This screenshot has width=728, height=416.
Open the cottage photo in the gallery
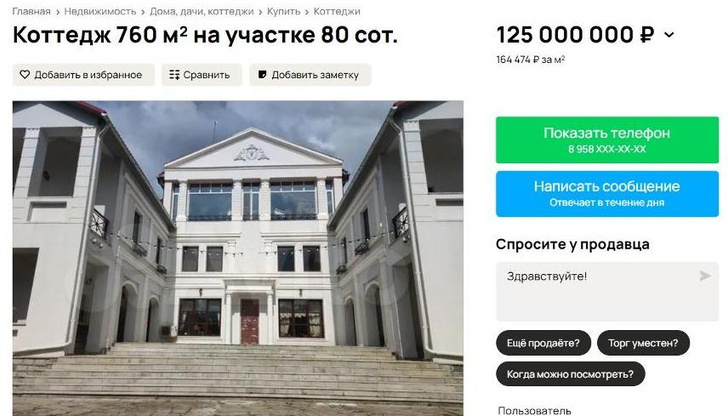point(238,258)
